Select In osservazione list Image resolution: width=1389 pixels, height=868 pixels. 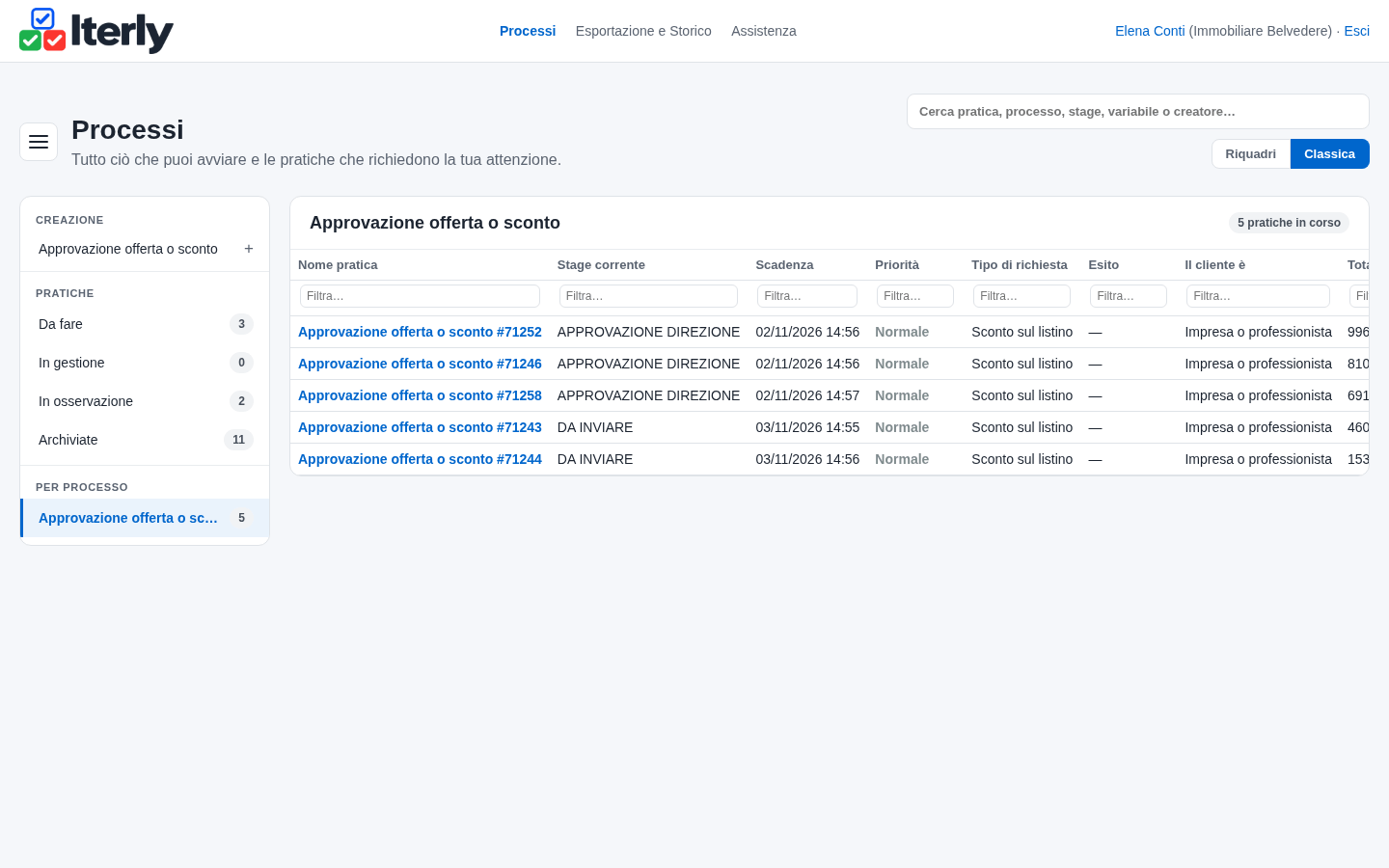pos(145,401)
